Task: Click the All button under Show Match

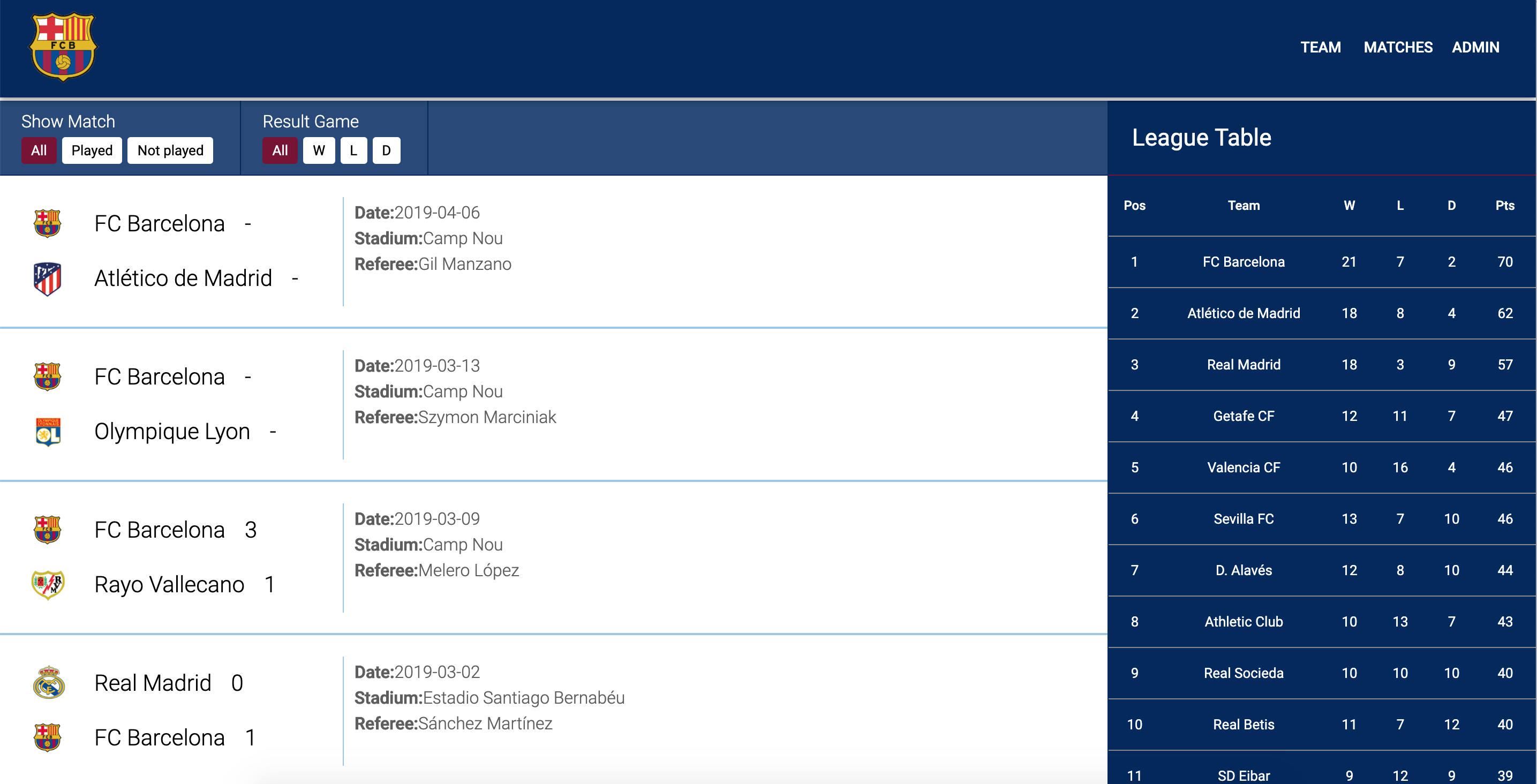Action: click(x=39, y=150)
